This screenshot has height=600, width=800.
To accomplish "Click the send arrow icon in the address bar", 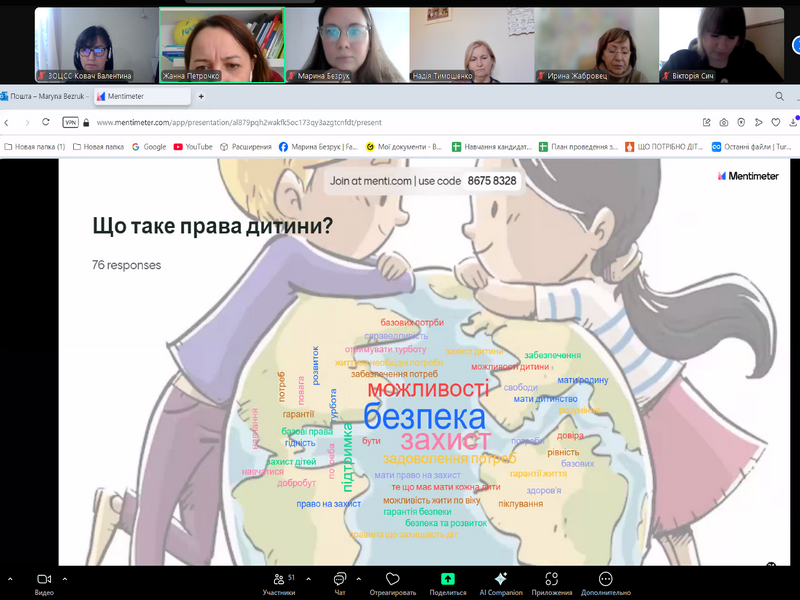I will point(759,122).
